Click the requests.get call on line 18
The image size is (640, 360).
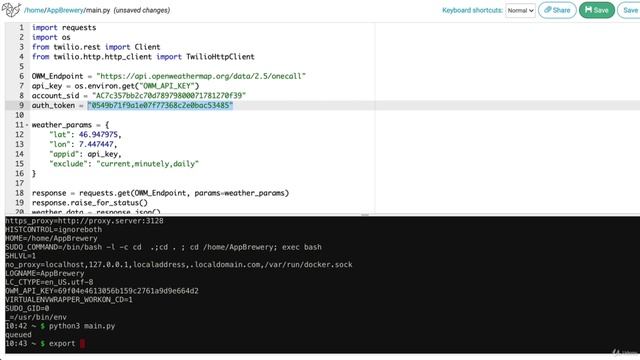[184, 193]
